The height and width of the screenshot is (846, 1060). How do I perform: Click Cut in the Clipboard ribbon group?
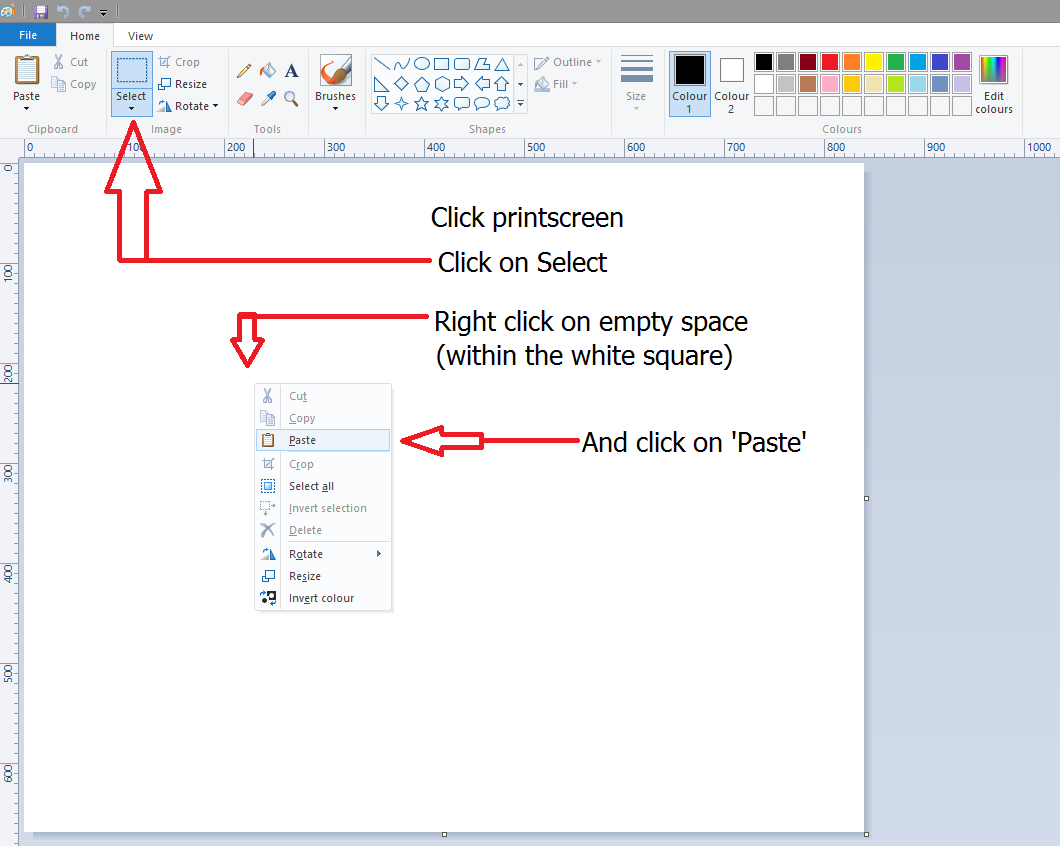(x=71, y=62)
